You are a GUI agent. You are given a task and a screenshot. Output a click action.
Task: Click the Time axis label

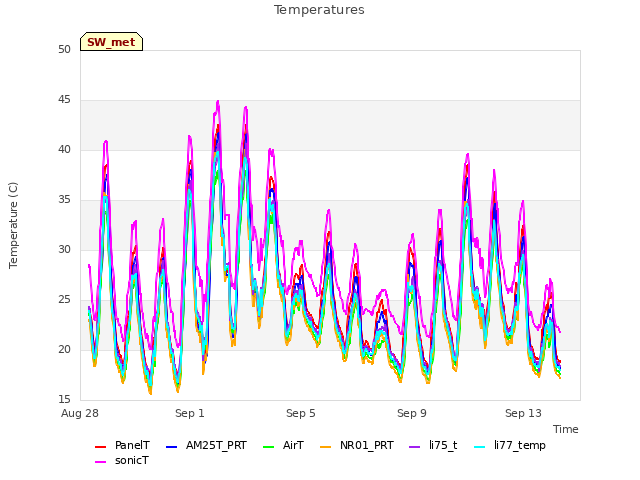click(566, 429)
